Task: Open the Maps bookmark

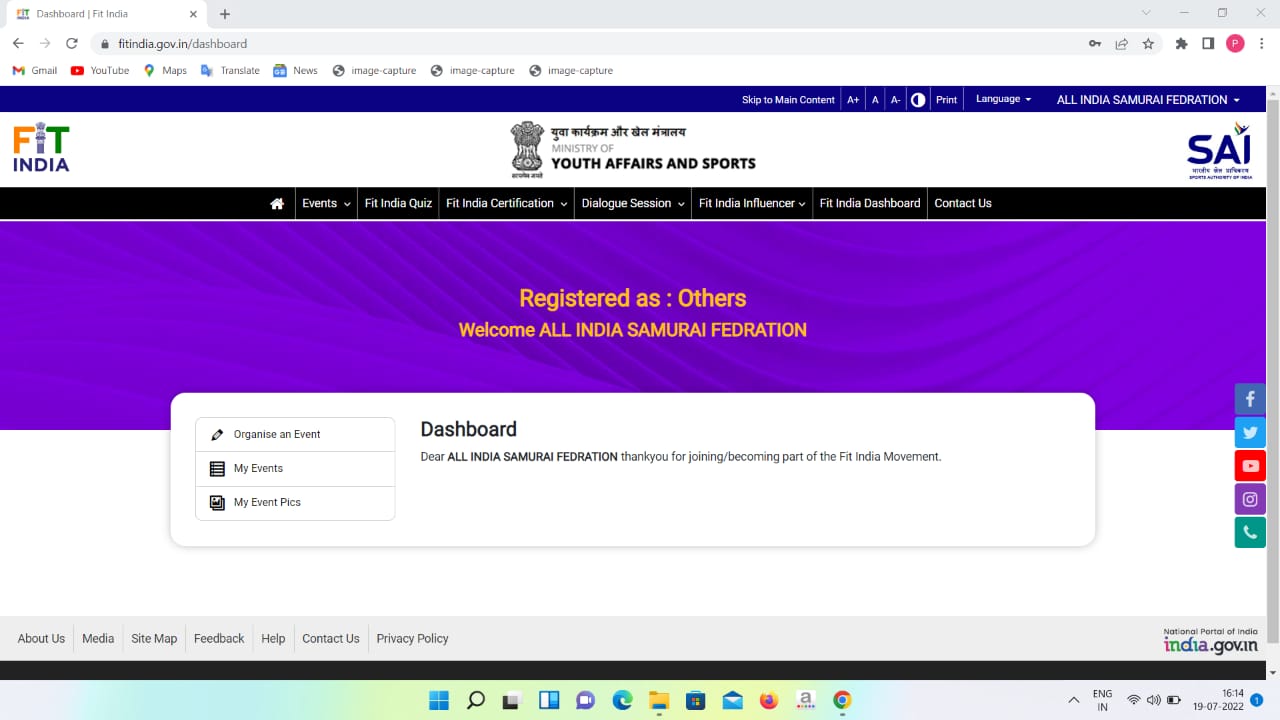Action: (165, 70)
